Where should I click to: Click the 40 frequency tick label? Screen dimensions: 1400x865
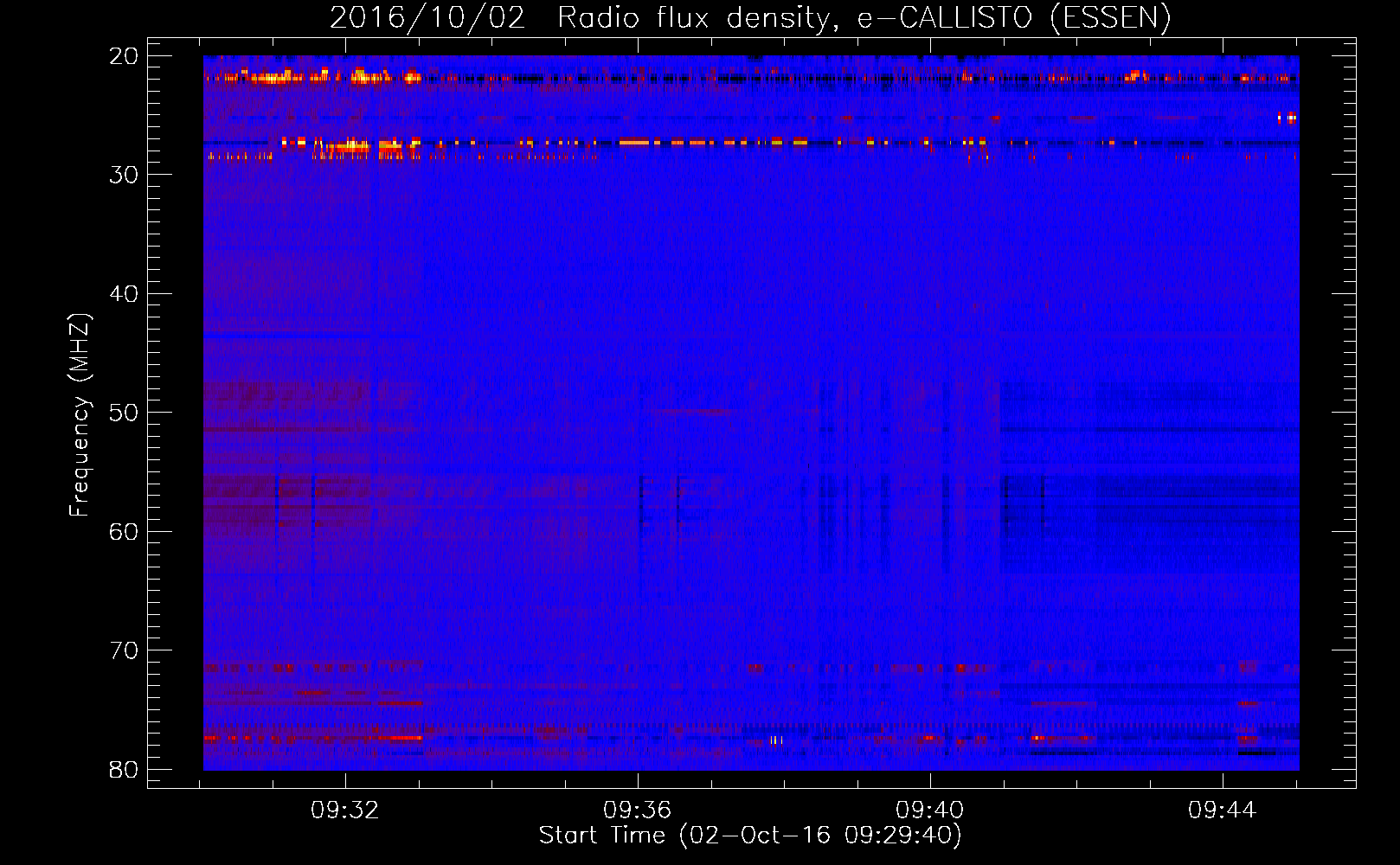pyautogui.click(x=124, y=294)
